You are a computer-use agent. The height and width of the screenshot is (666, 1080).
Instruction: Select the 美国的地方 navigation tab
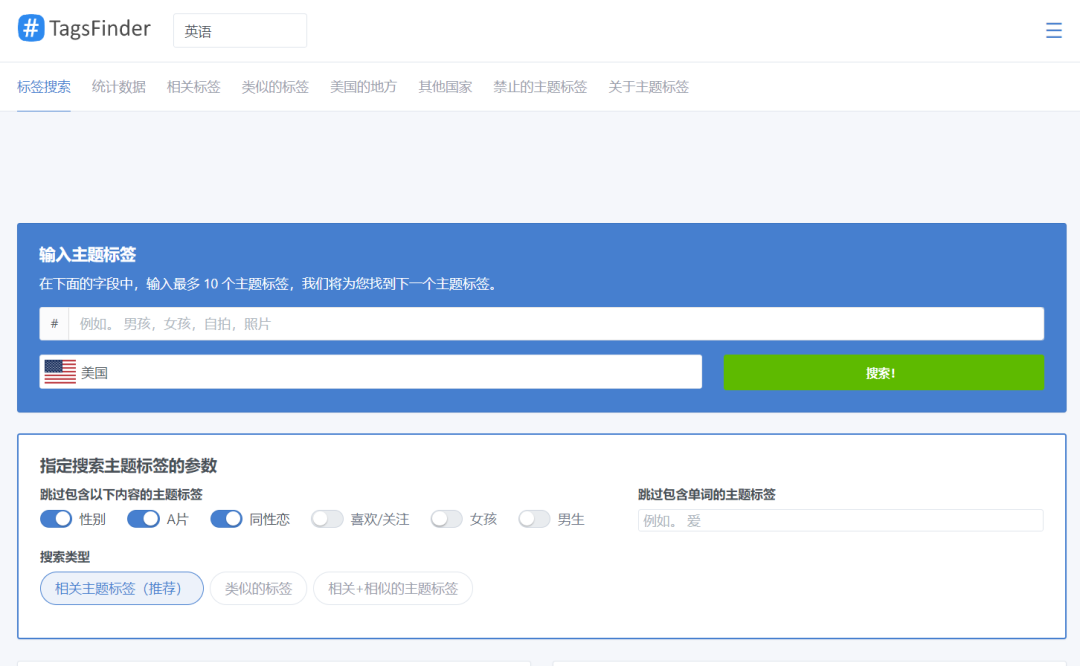click(x=362, y=87)
